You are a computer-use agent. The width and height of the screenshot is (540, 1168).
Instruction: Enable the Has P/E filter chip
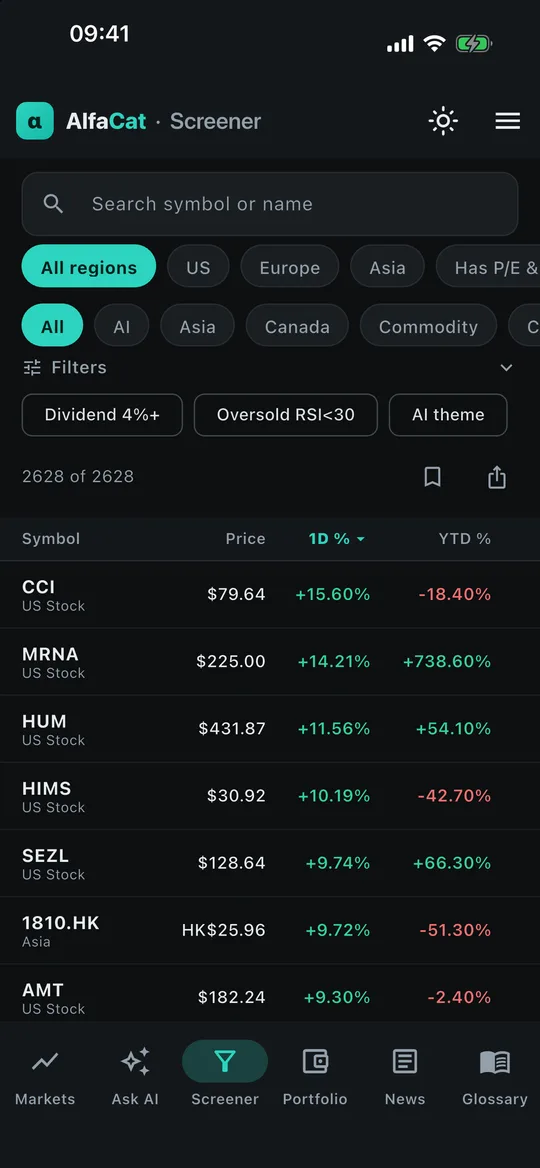click(x=488, y=266)
